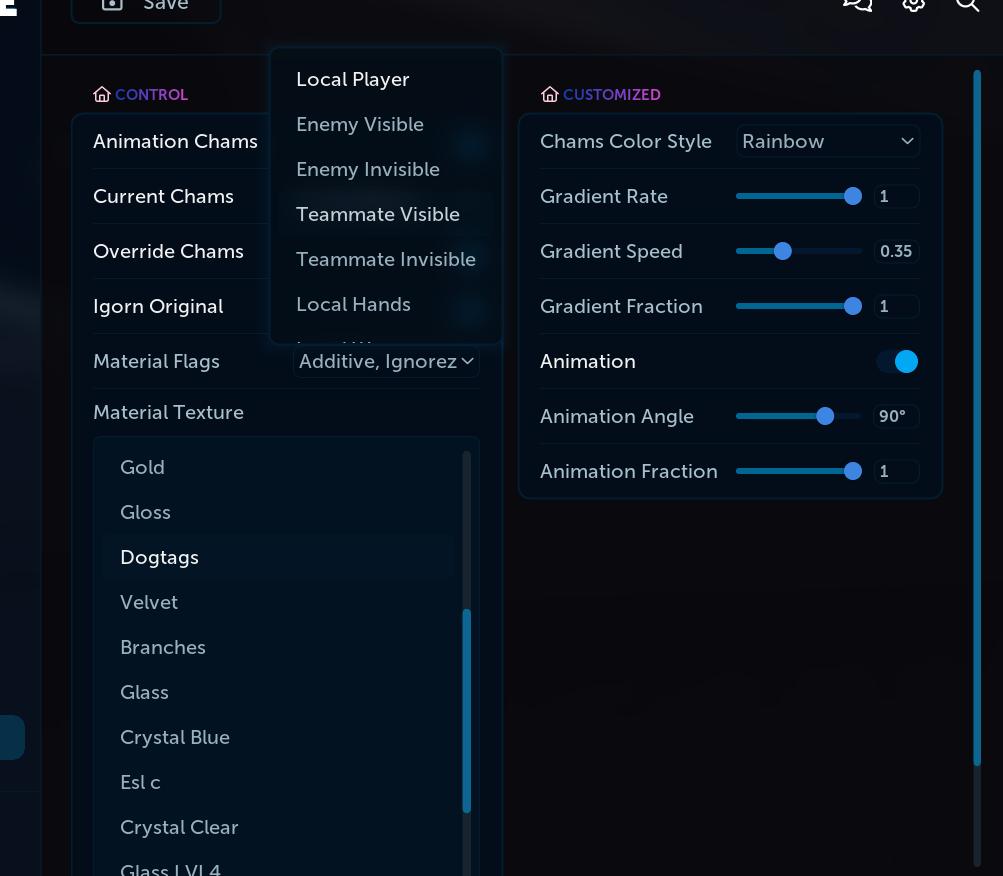Select Enemy Invisible option

(x=368, y=169)
